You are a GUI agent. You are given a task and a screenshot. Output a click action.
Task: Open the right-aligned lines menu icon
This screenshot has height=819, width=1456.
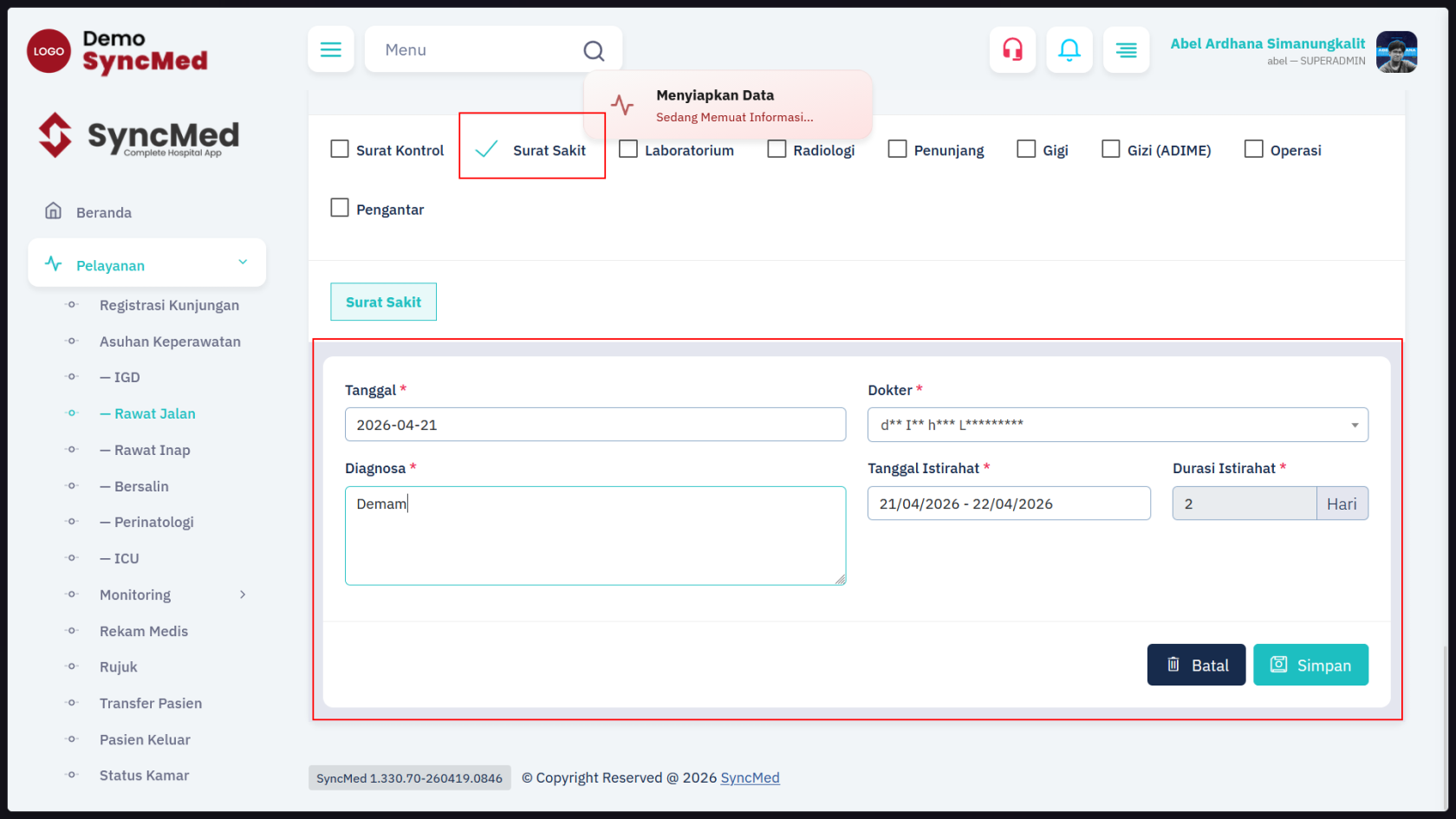(x=1126, y=49)
